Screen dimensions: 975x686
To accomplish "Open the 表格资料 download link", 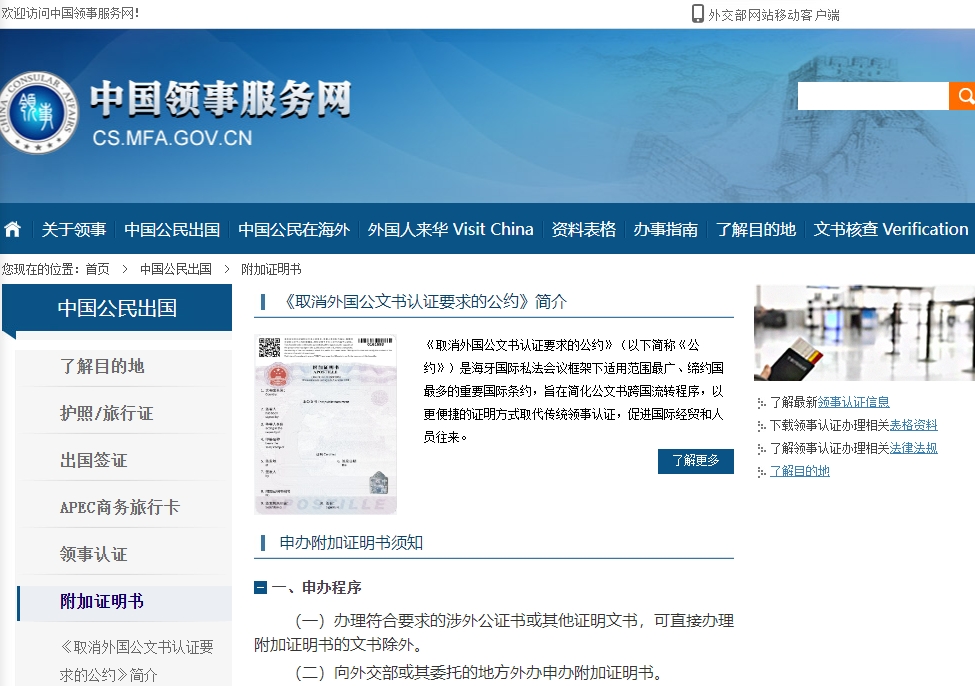I will tap(913, 426).
